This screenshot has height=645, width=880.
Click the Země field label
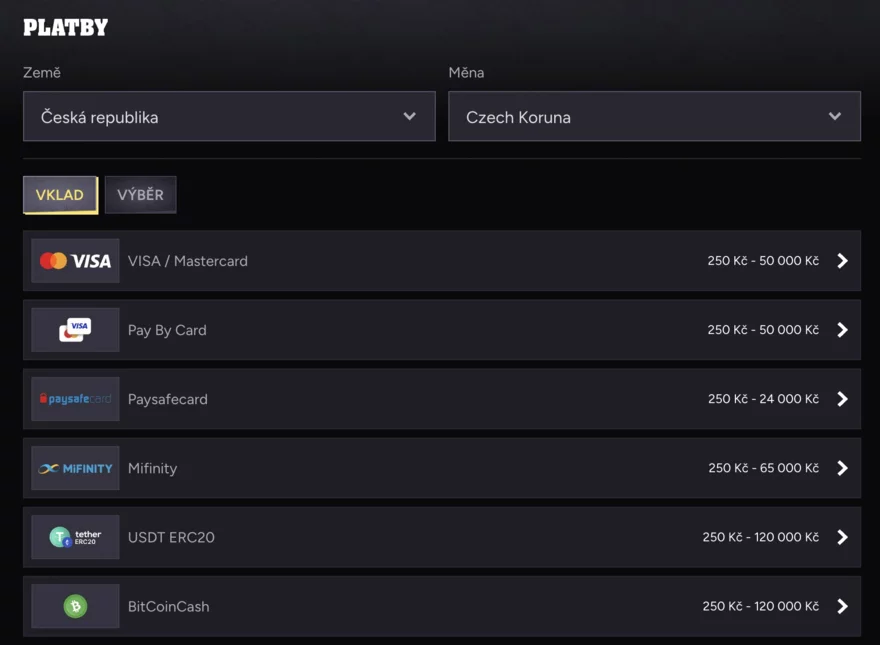42,72
